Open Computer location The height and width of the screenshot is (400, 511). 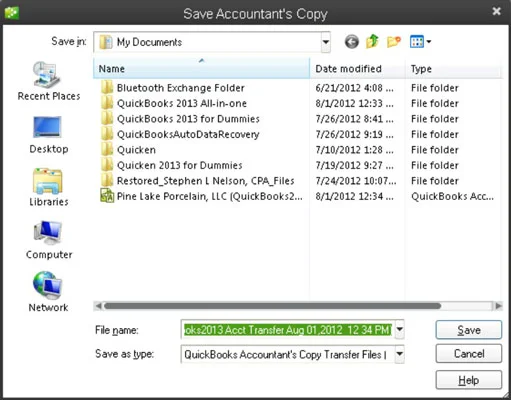[49, 240]
